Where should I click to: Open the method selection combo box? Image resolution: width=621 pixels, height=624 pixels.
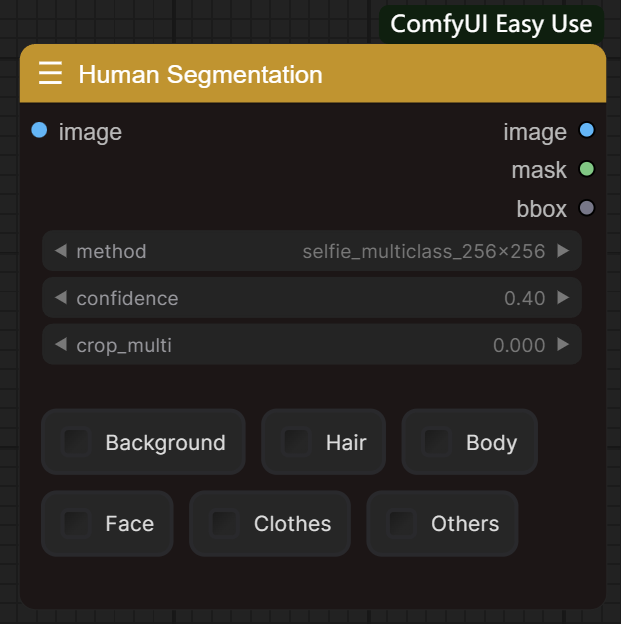click(x=311, y=251)
